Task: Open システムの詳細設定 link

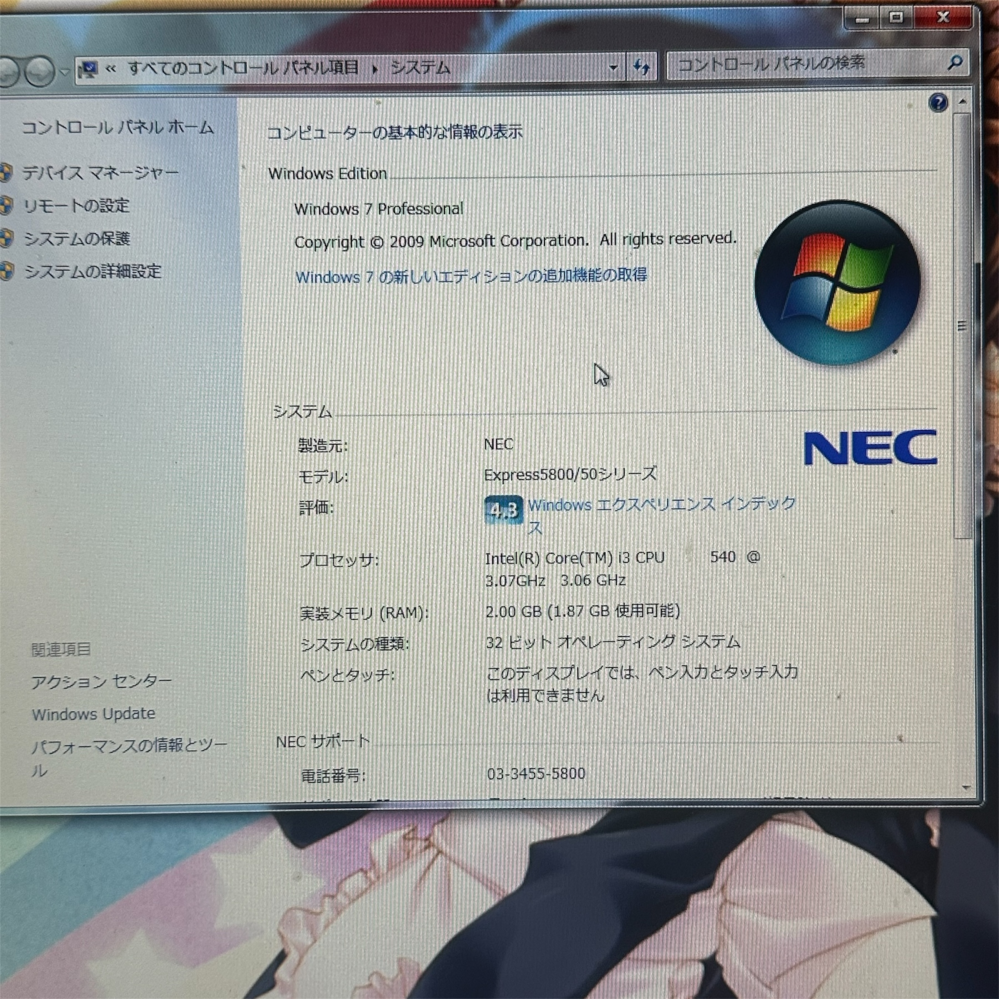Action: point(93,271)
